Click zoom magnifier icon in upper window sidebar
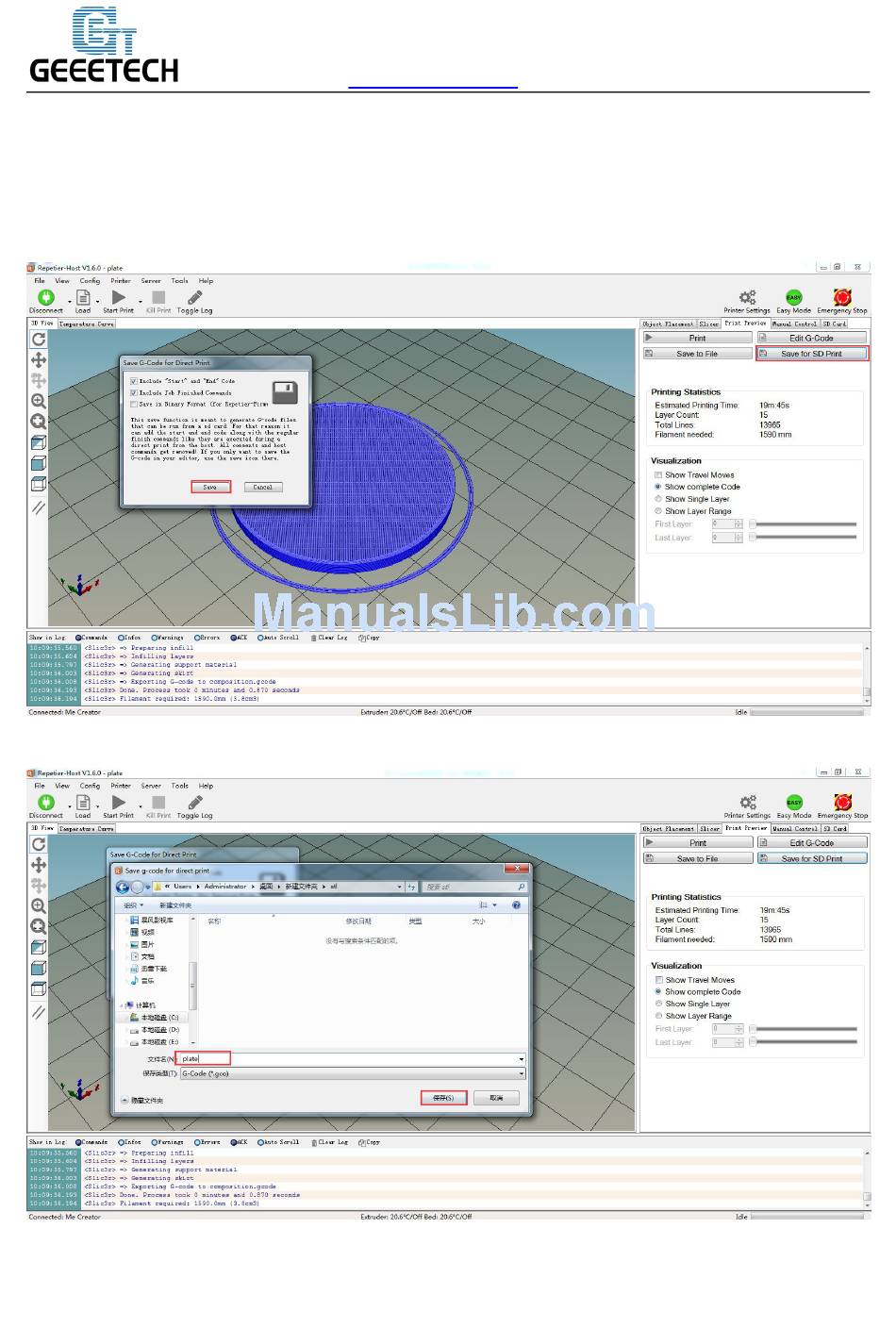 click(x=39, y=401)
